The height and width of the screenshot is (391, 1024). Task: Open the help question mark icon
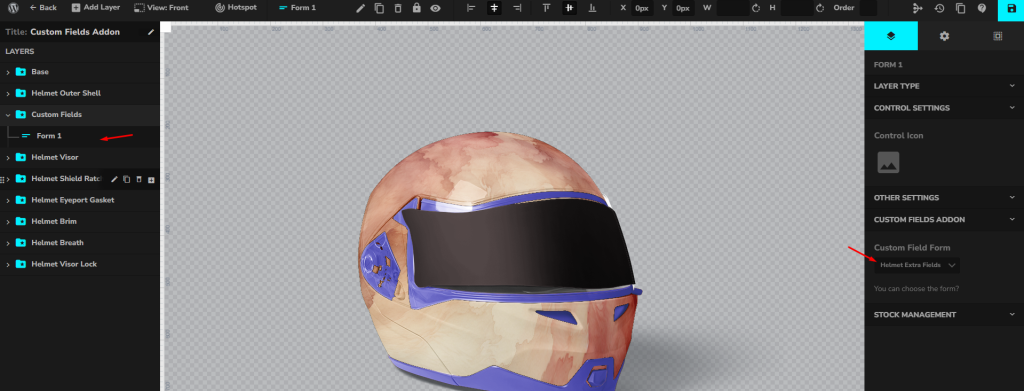coord(982,8)
